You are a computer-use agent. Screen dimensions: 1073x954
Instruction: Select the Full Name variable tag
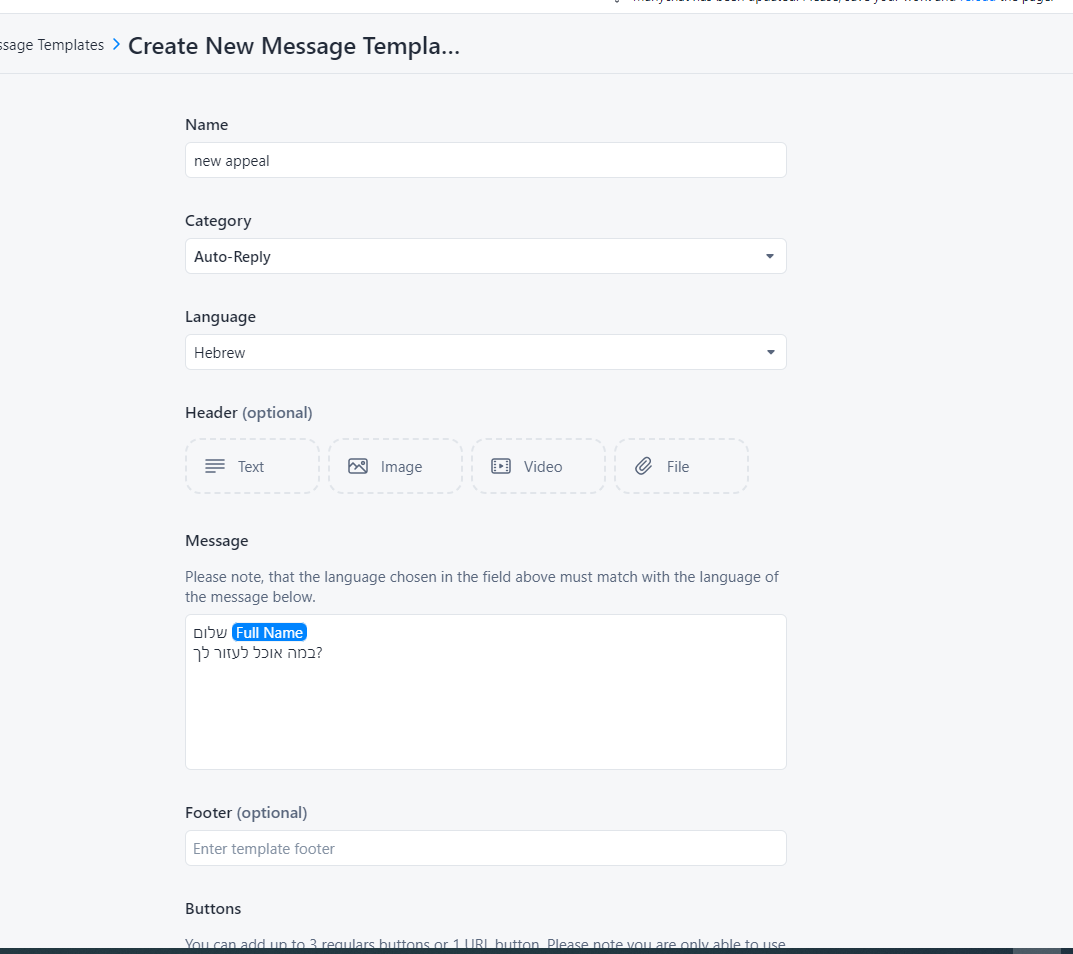(269, 632)
